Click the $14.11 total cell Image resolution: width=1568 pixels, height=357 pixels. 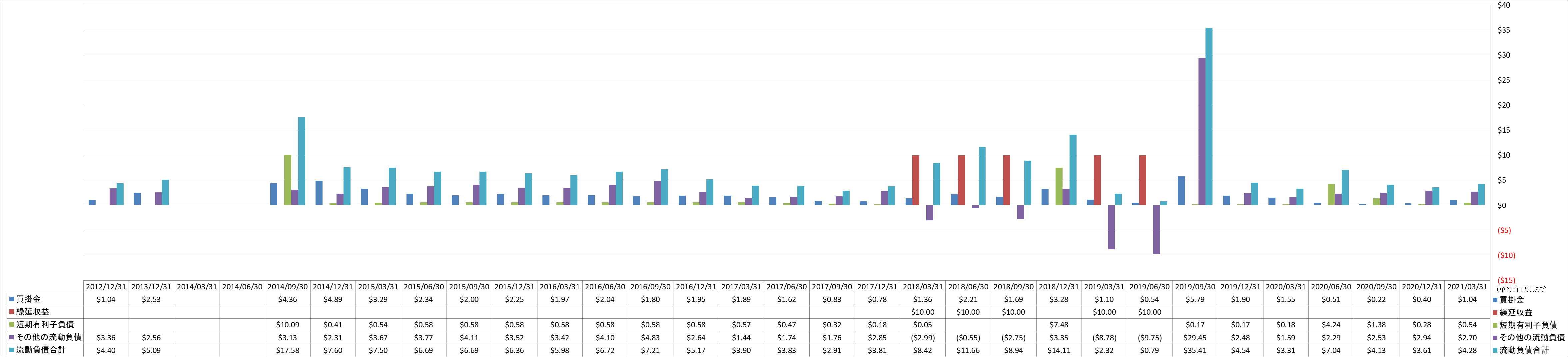pos(1059,350)
